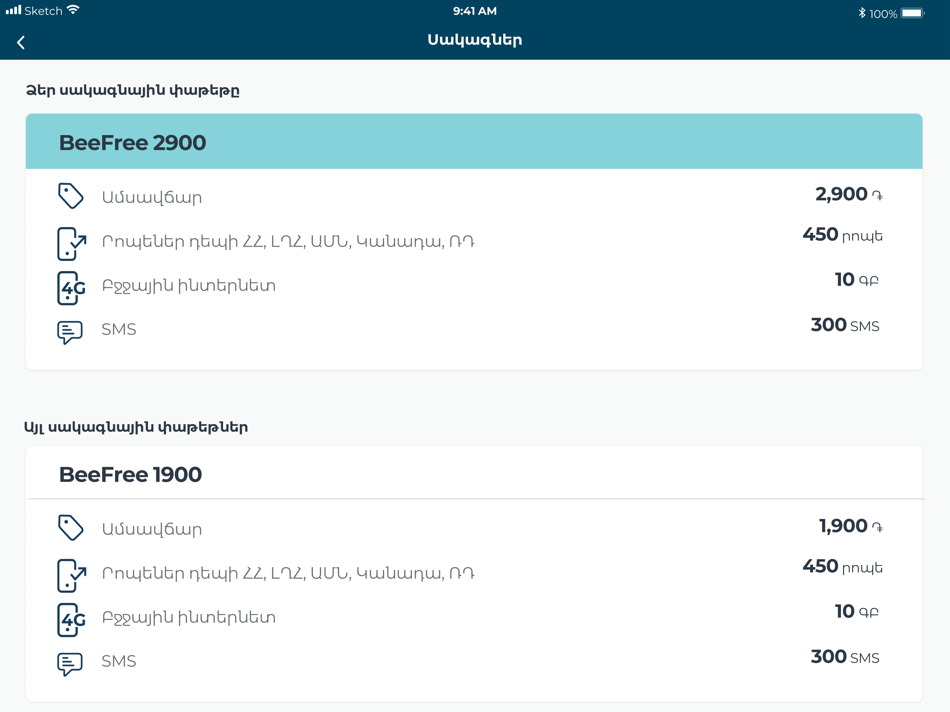The height and width of the screenshot is (712, 950).
Task: Select the Այլ սակագնային փաթեթներ heading
Action: coord(136,427)
